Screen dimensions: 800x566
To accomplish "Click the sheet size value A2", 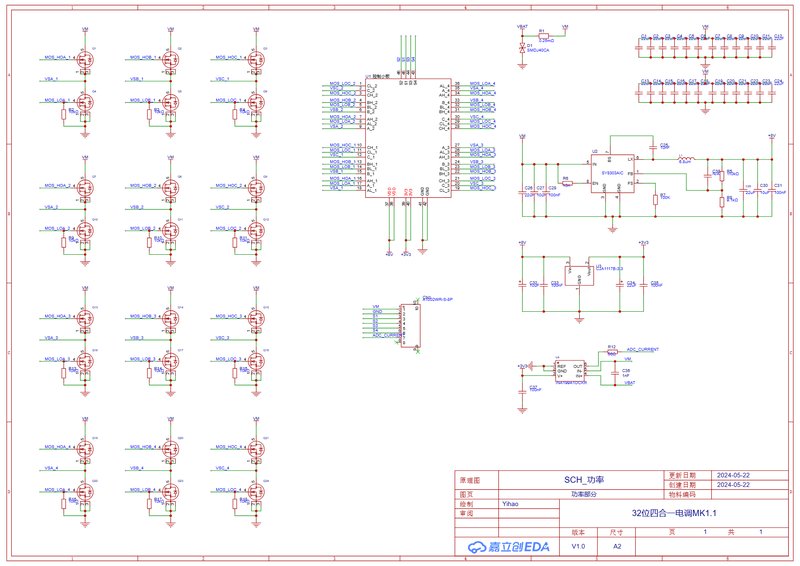I will pyautogui.click(x=617, y=546).
